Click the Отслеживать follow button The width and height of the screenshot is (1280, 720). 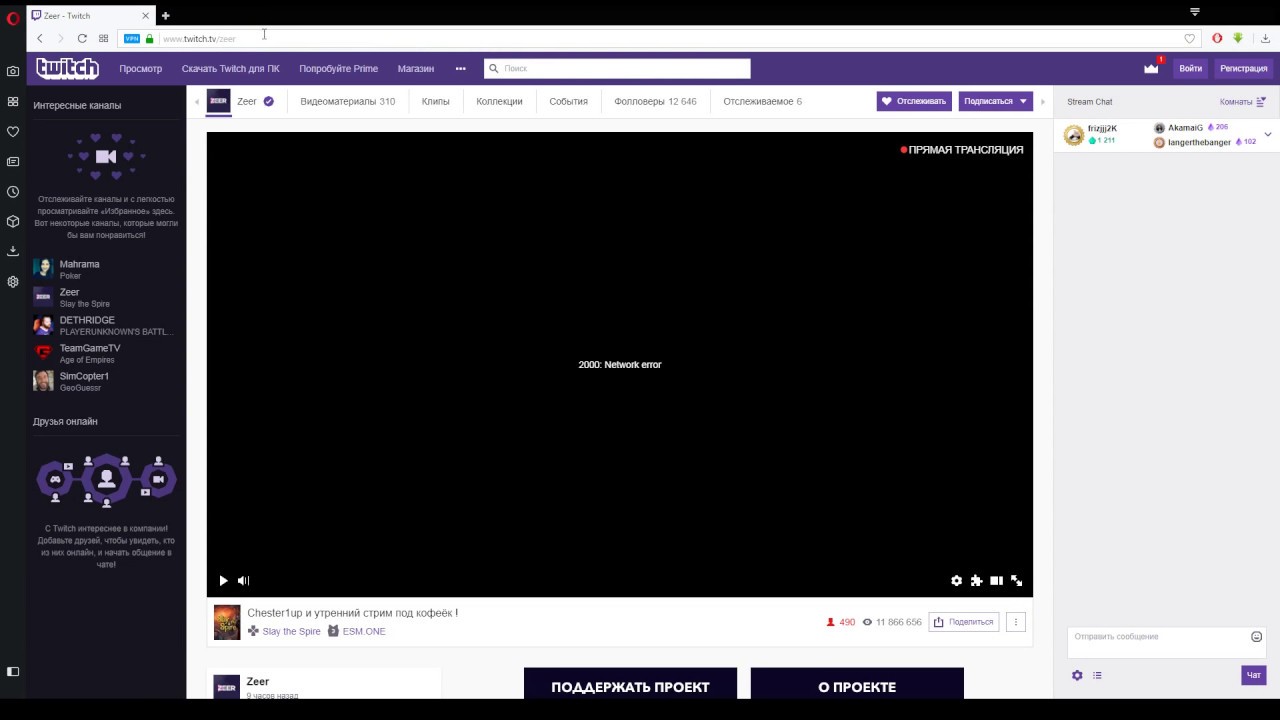point(914,101)
